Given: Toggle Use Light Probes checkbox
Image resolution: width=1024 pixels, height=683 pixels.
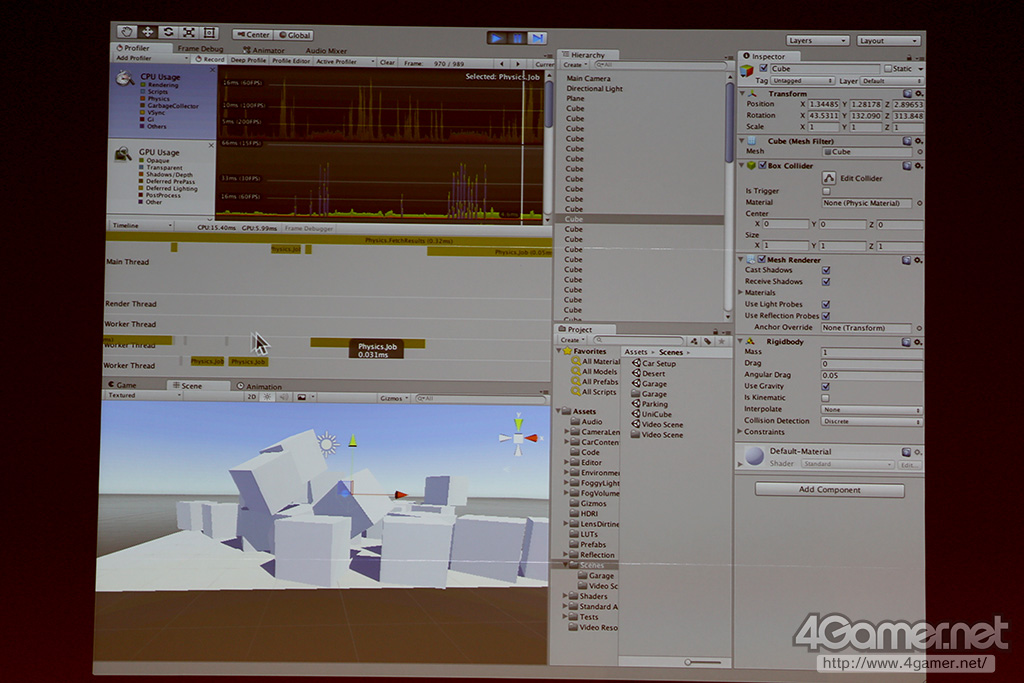Looking at the screenshot, I should point(826,304).
